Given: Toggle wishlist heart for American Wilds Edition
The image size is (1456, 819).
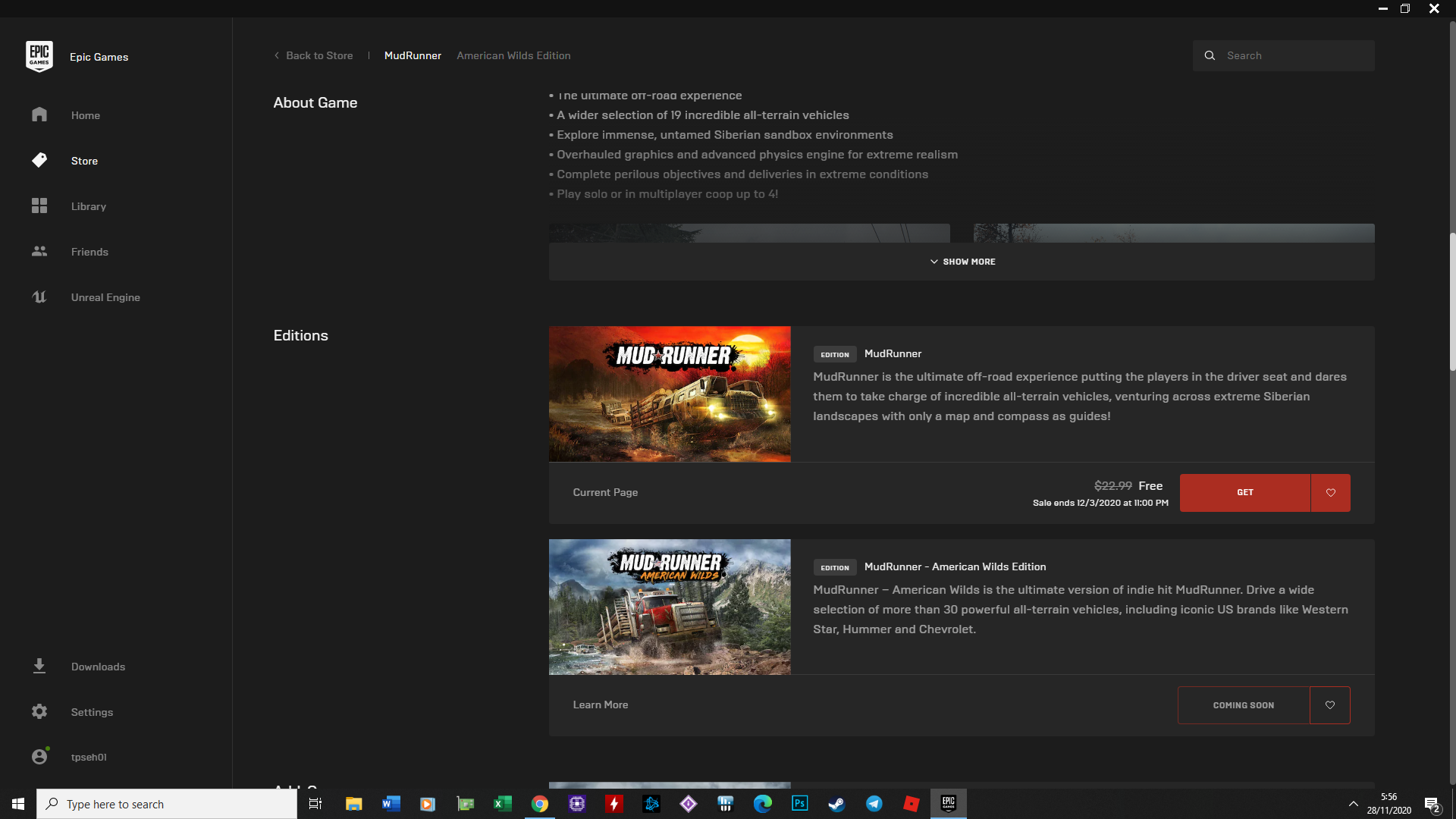Looking at the screenshot, I should [1330, 705].
